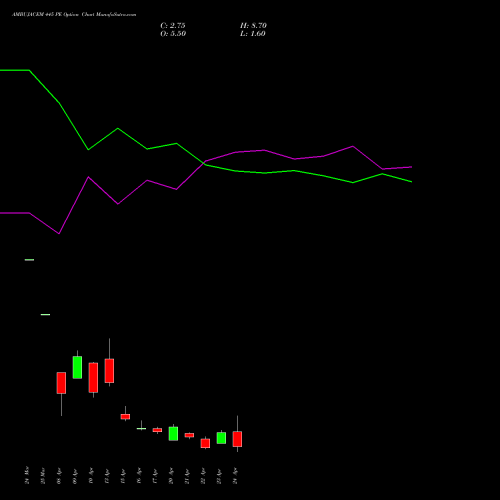Click the red candlestick above 24 Apr
Image resolution: width=500 pixels, height=500 pixels.
point(237,439)
